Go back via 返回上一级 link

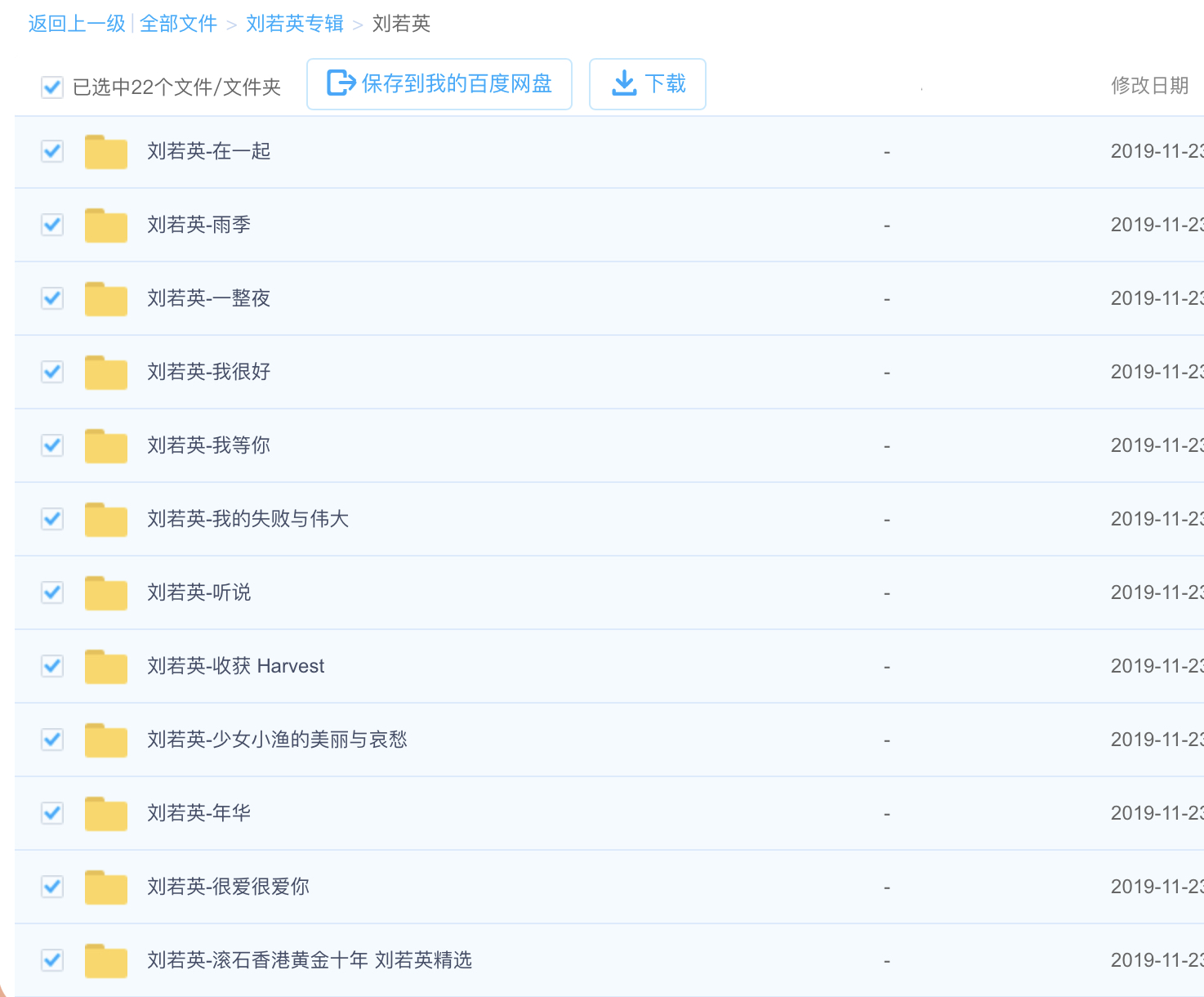point(77,24)
